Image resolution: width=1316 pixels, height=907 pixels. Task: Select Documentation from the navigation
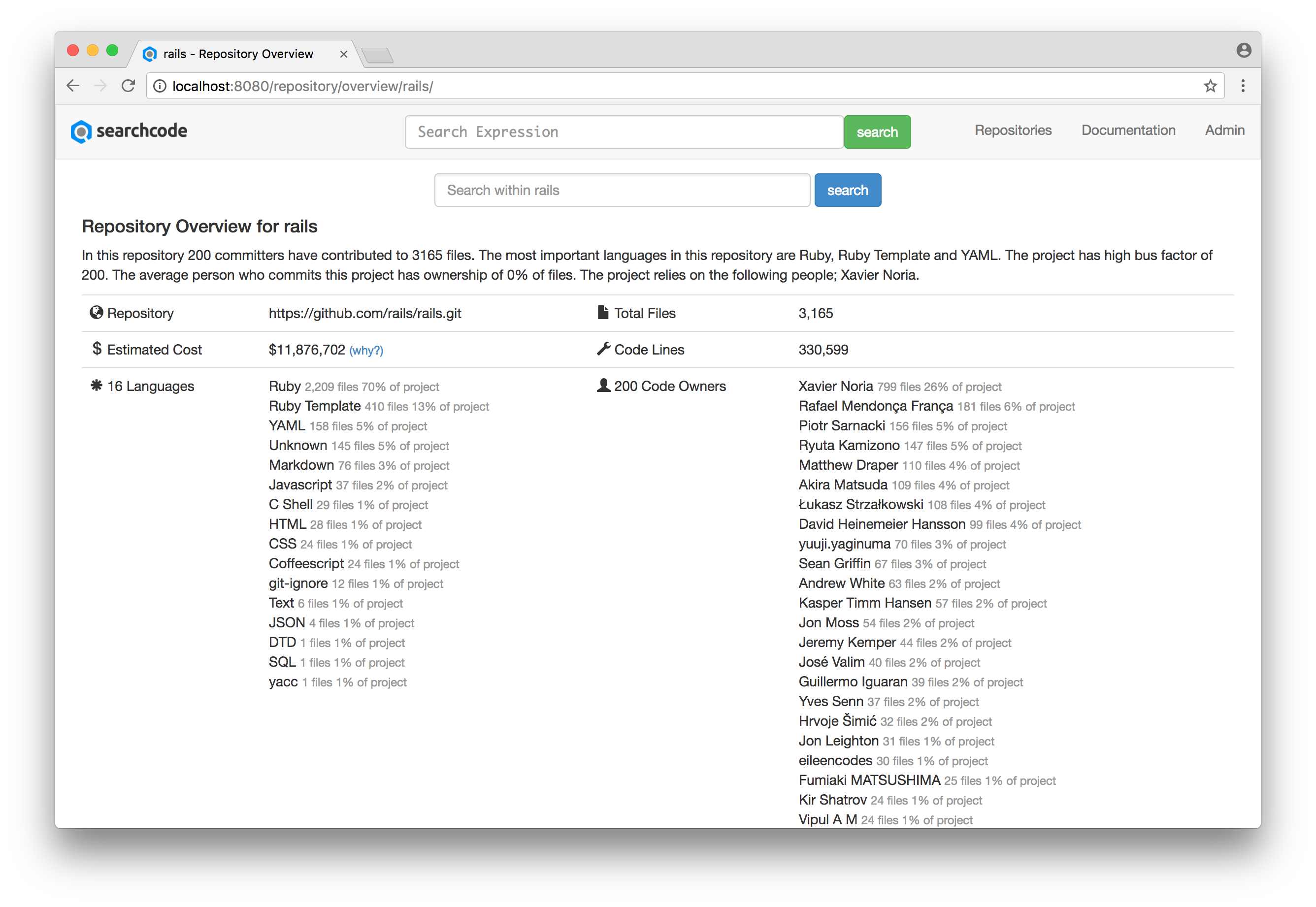1128,130
